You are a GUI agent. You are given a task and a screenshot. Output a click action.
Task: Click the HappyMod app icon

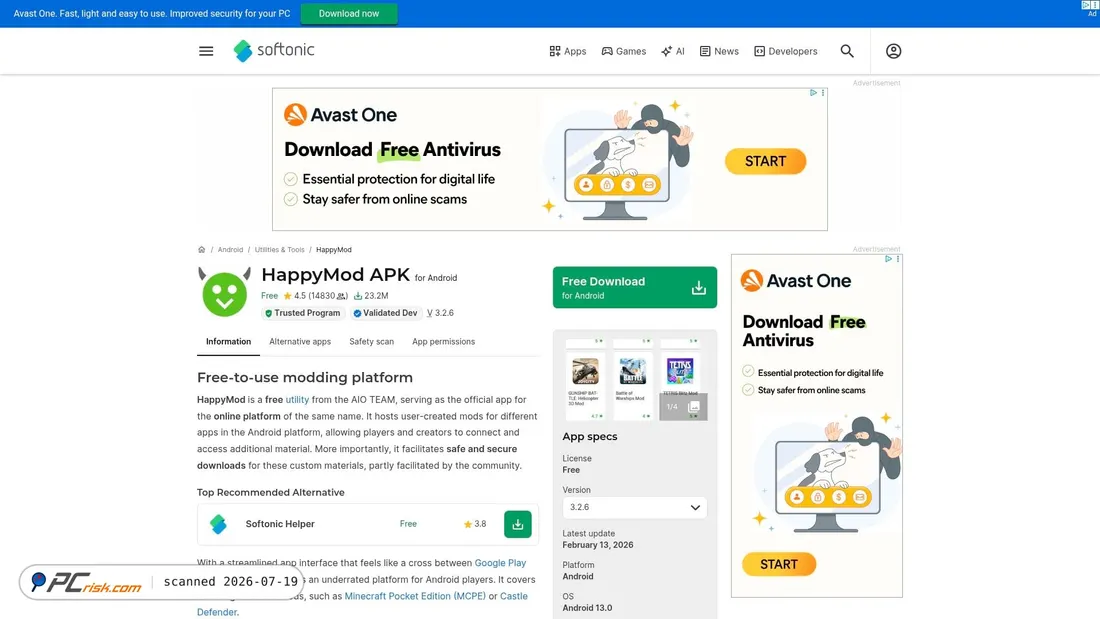tap(224, 292)
